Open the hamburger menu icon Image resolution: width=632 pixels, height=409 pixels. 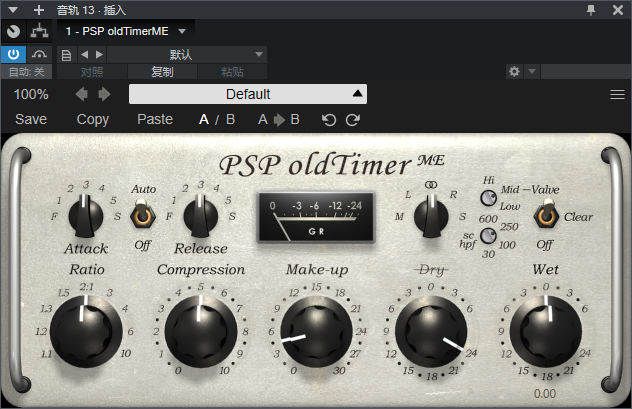tap(617, 95)
